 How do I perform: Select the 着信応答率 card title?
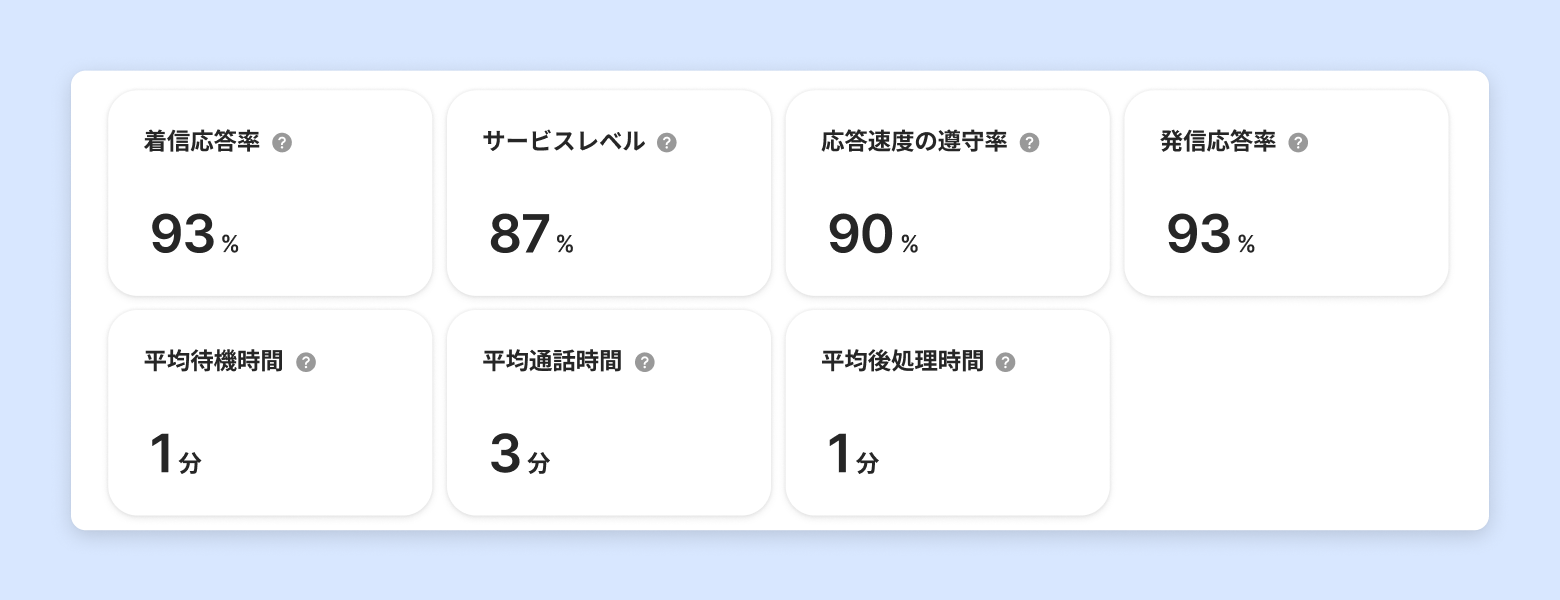click(202, 142)
